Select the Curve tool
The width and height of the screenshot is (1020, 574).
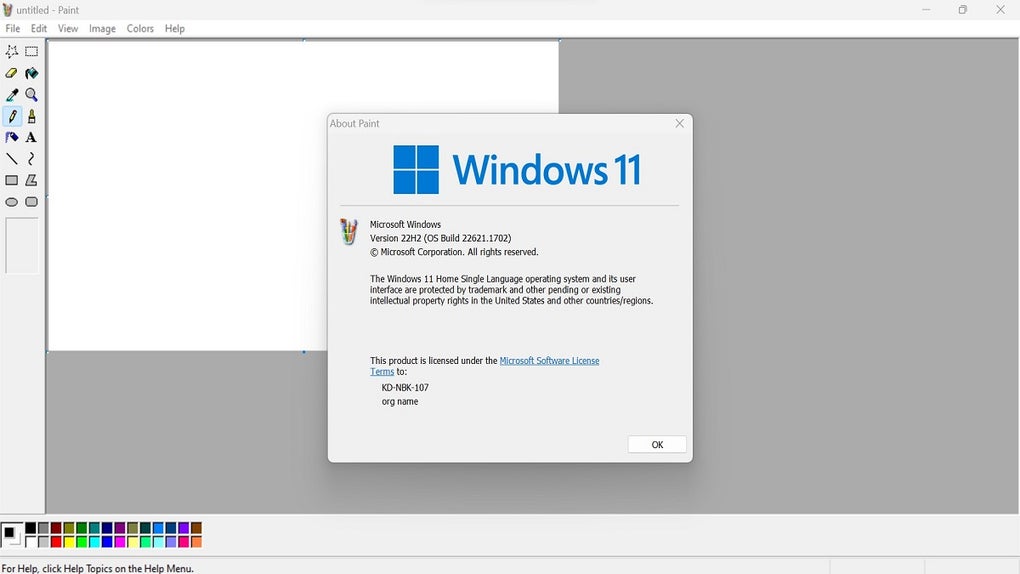pos(31,159)
